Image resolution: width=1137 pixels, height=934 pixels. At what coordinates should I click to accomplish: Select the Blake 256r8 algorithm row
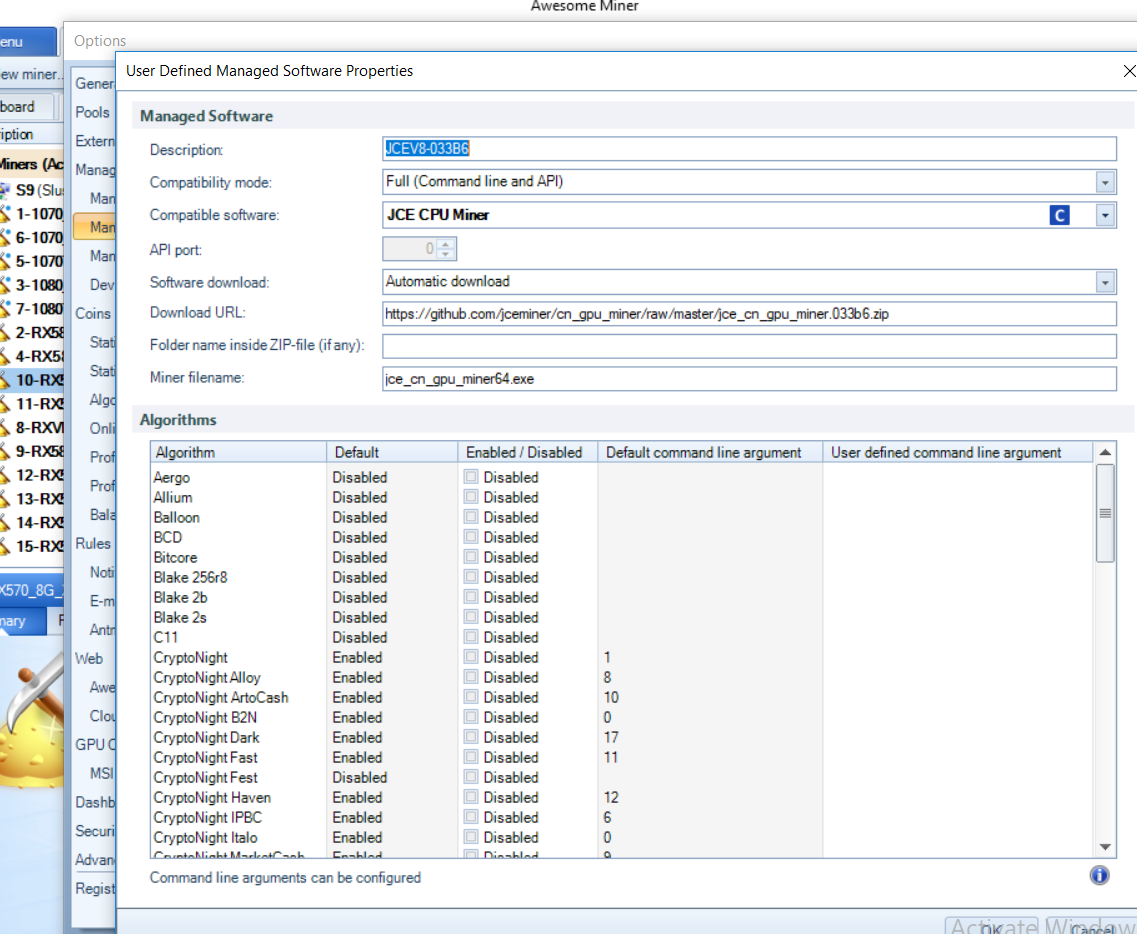[621, 577]
